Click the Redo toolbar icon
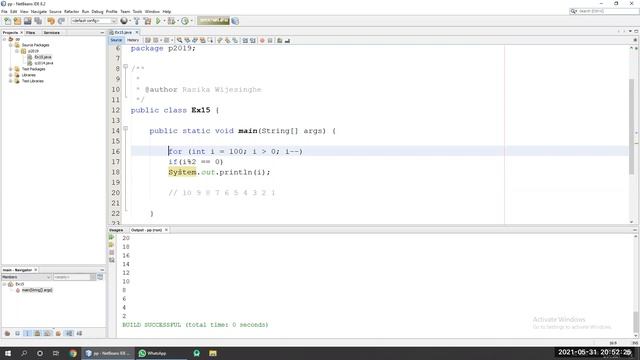The width and height of the screenshot is (640, 360). pos(61,21)
